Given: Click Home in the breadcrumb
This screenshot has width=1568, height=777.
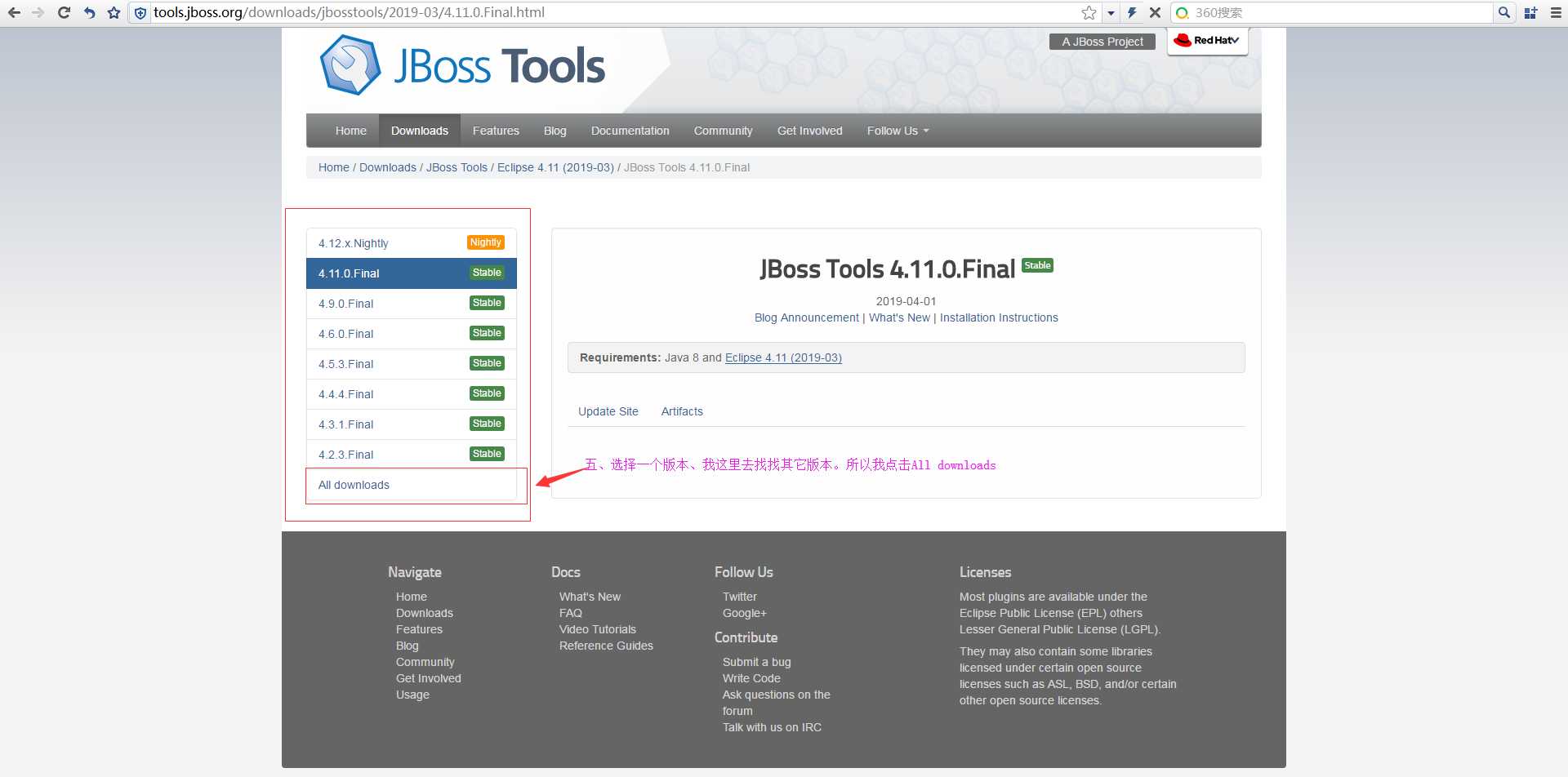Looking at the screenshot, I should (334, 167).
